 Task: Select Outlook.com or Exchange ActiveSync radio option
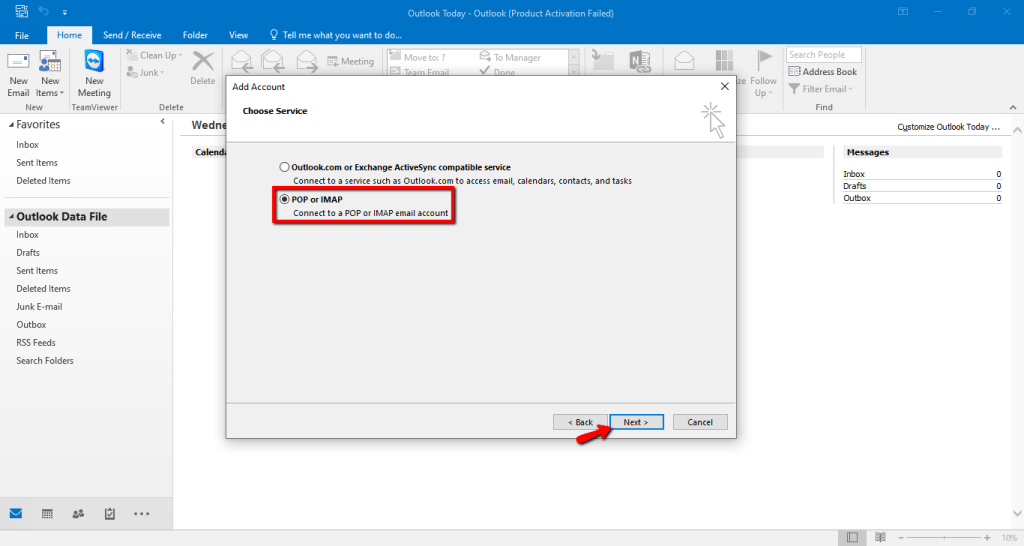[284, 167]
